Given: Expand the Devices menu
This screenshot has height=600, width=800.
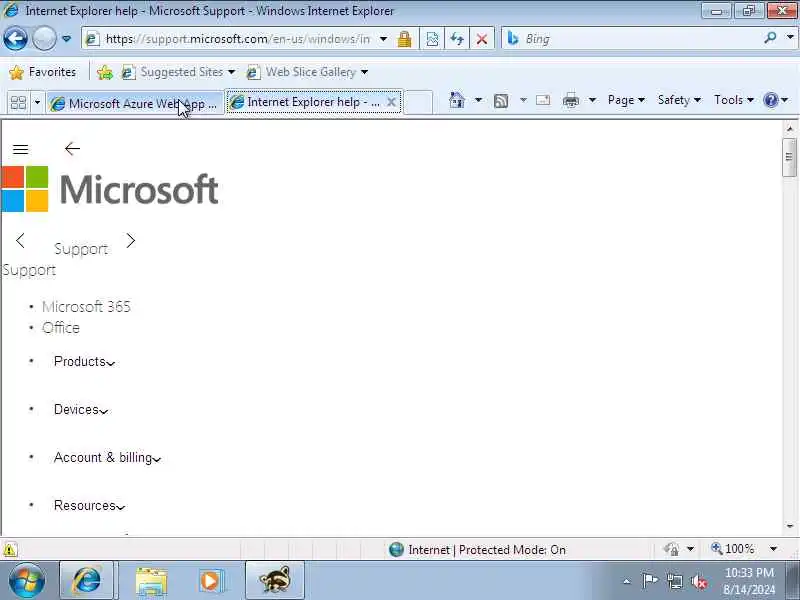Looking at the screenshot, I should pos(81,410).
